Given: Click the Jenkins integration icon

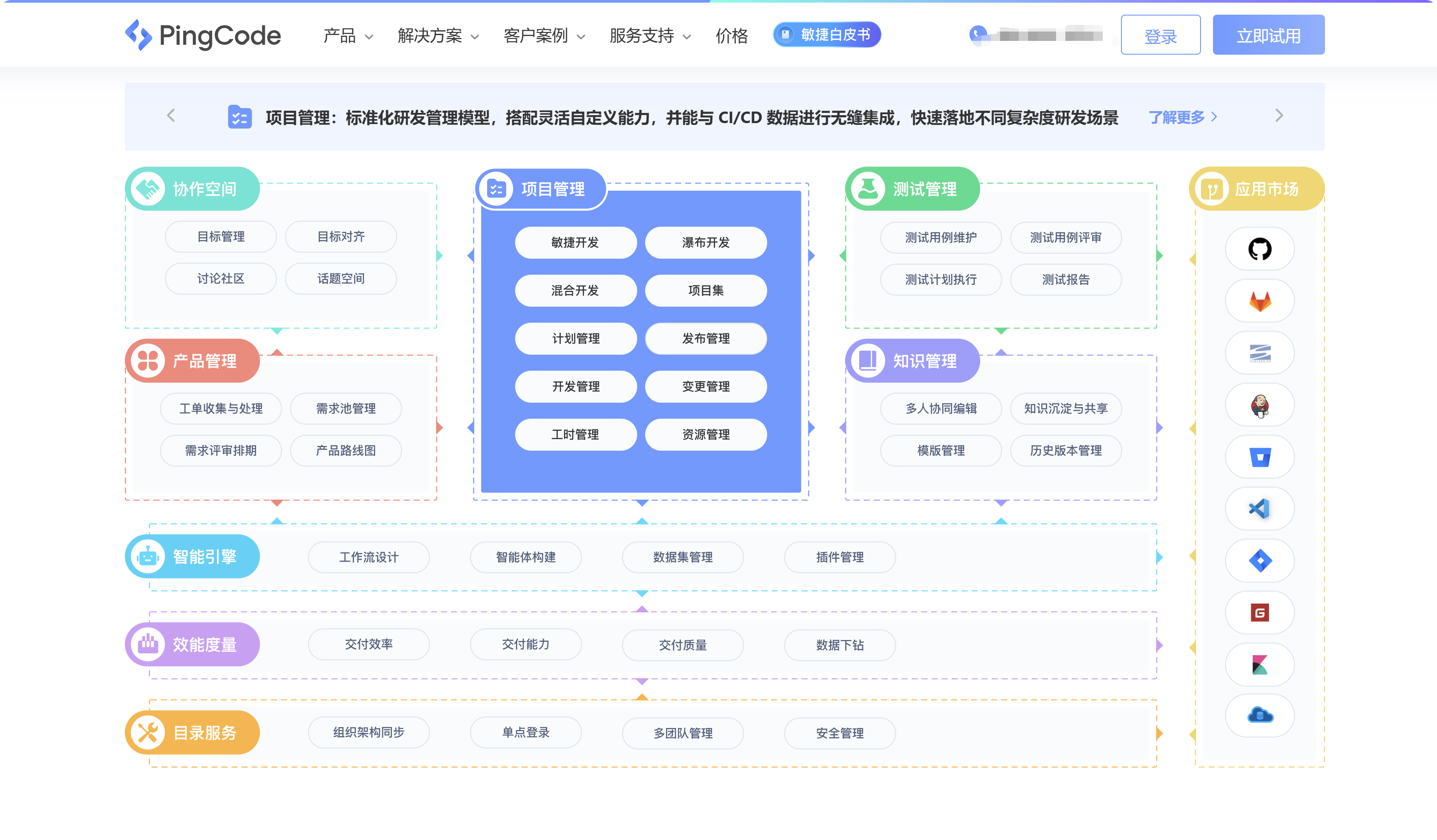Looking at the screenshot, I should point(1260,405).
